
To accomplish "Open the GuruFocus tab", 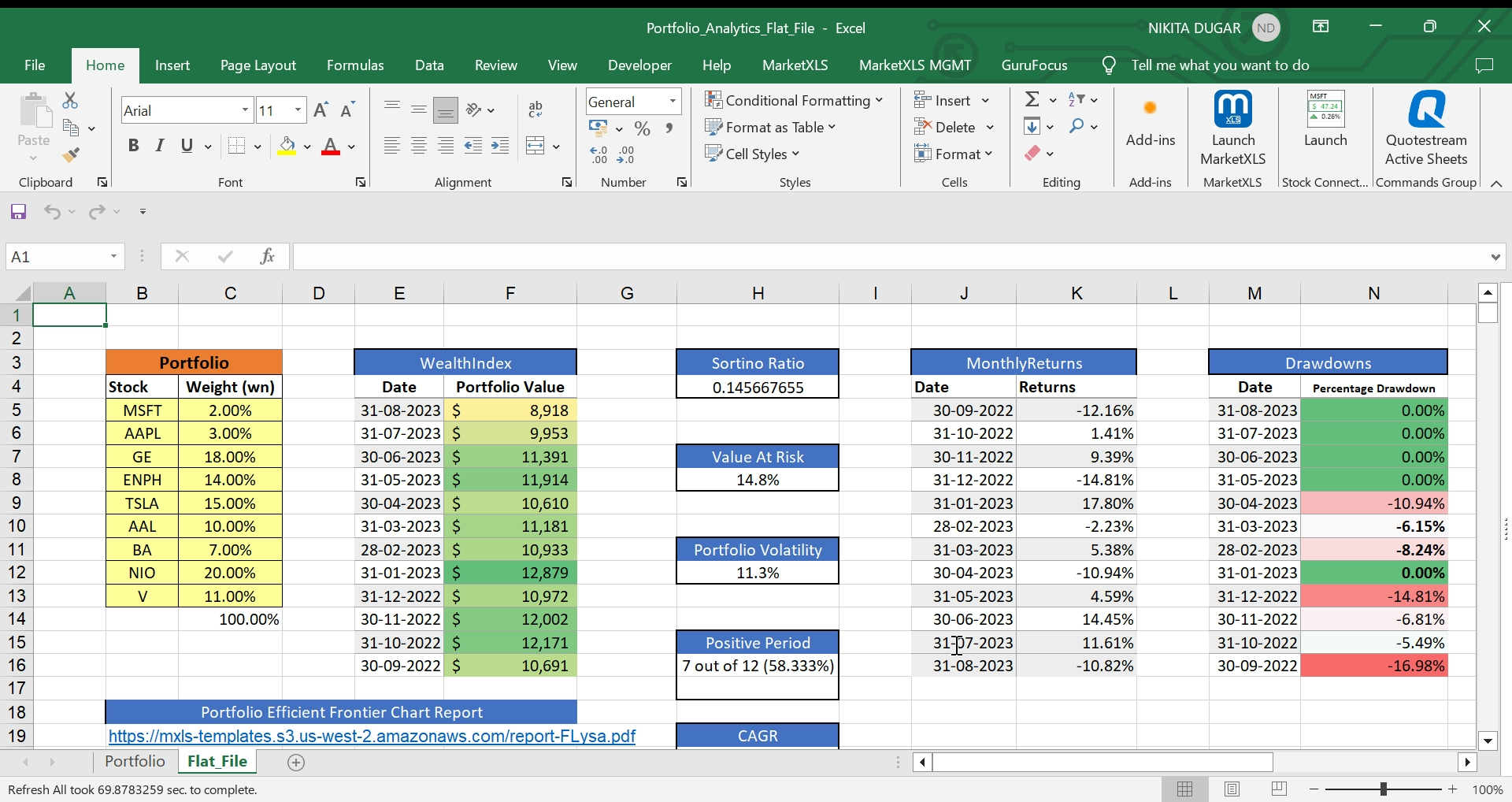I will [1035, 65].
